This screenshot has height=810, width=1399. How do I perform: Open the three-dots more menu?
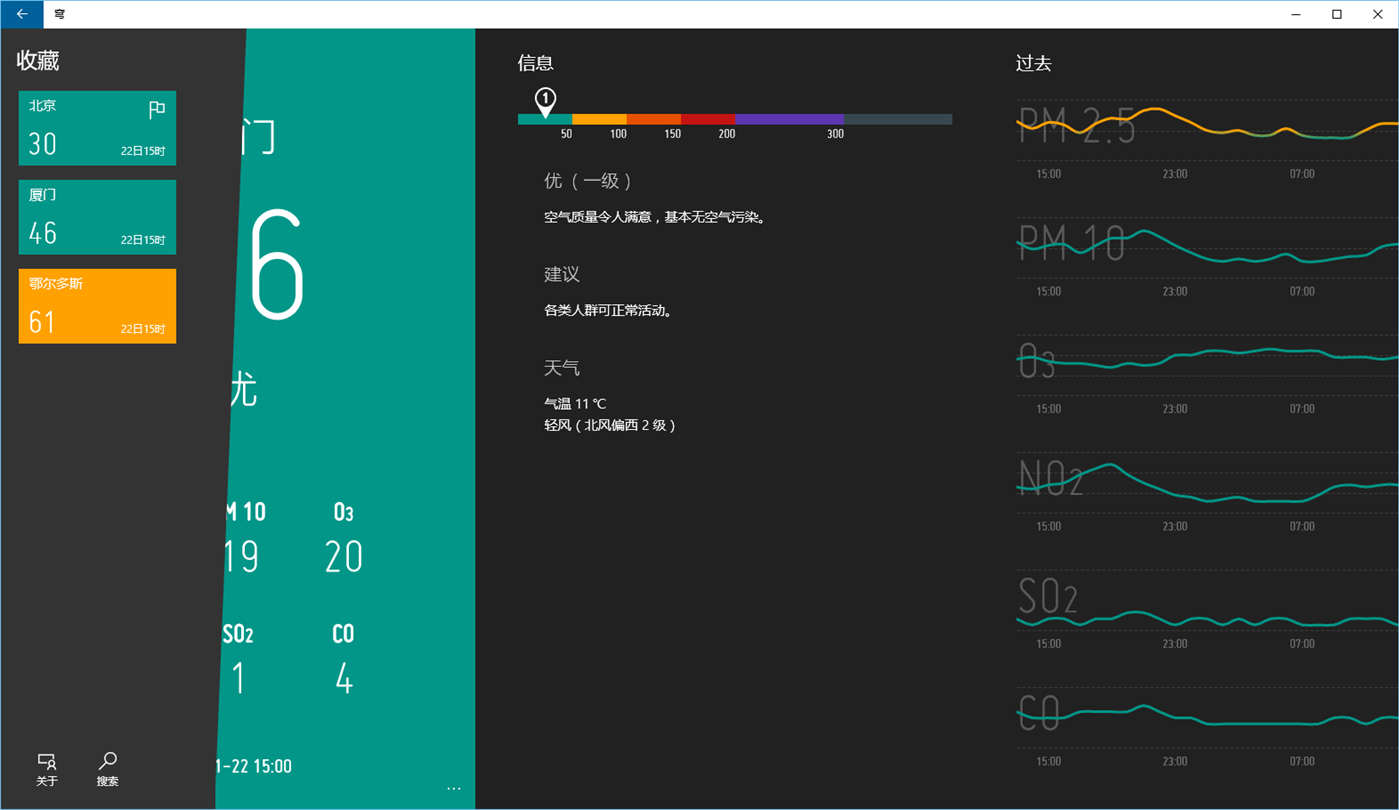tap(454, 788)
